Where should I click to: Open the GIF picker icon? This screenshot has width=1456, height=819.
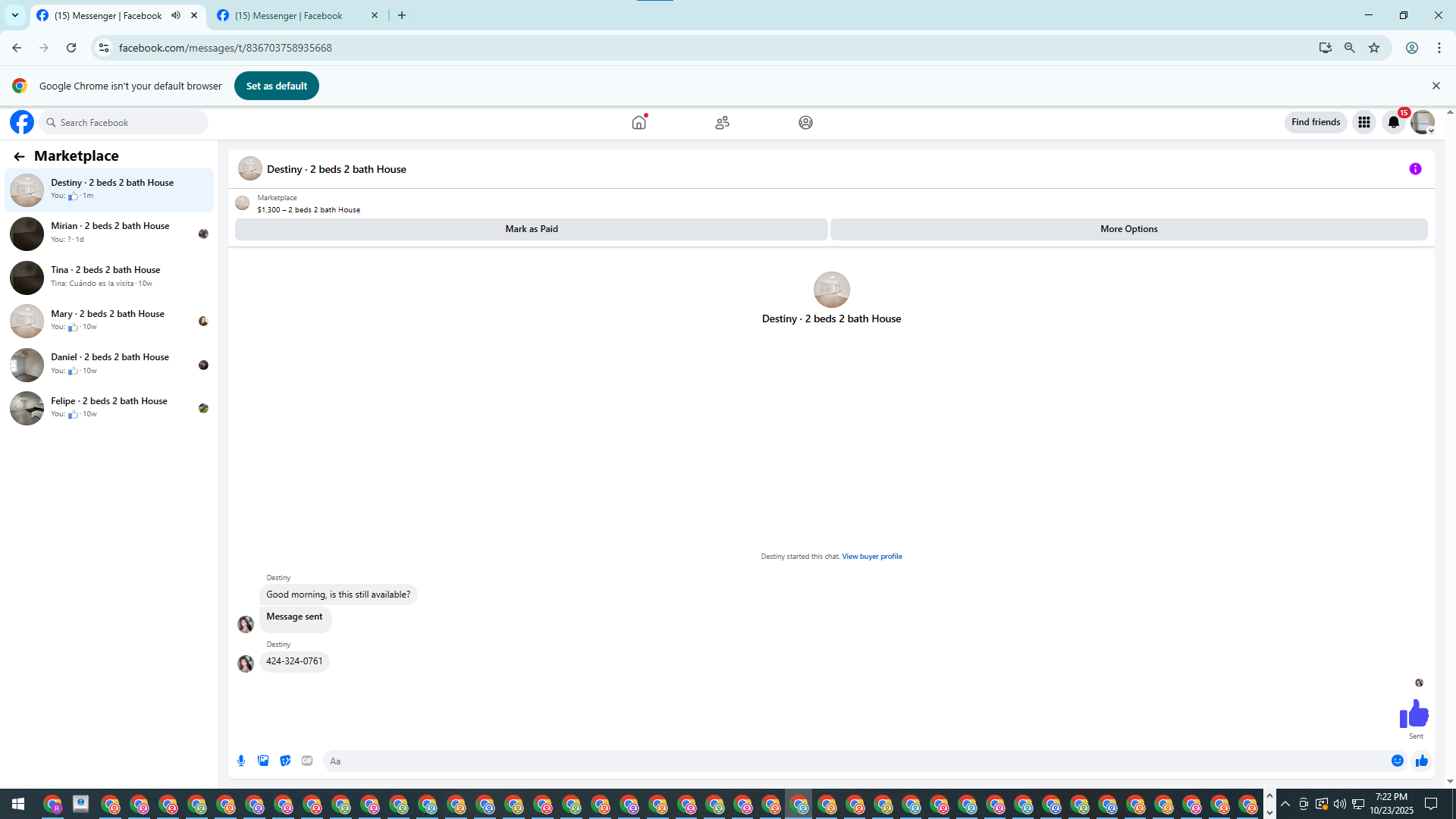307,761
